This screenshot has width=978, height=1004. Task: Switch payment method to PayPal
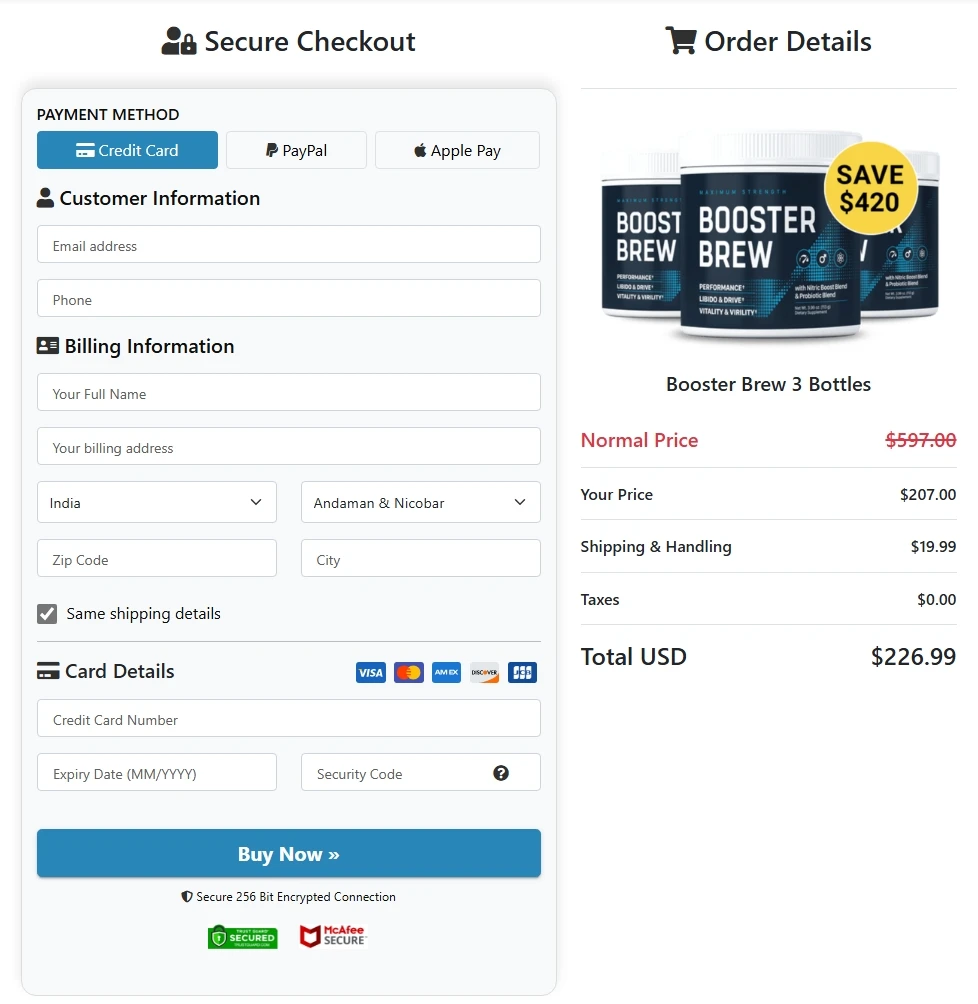(296, 150)
